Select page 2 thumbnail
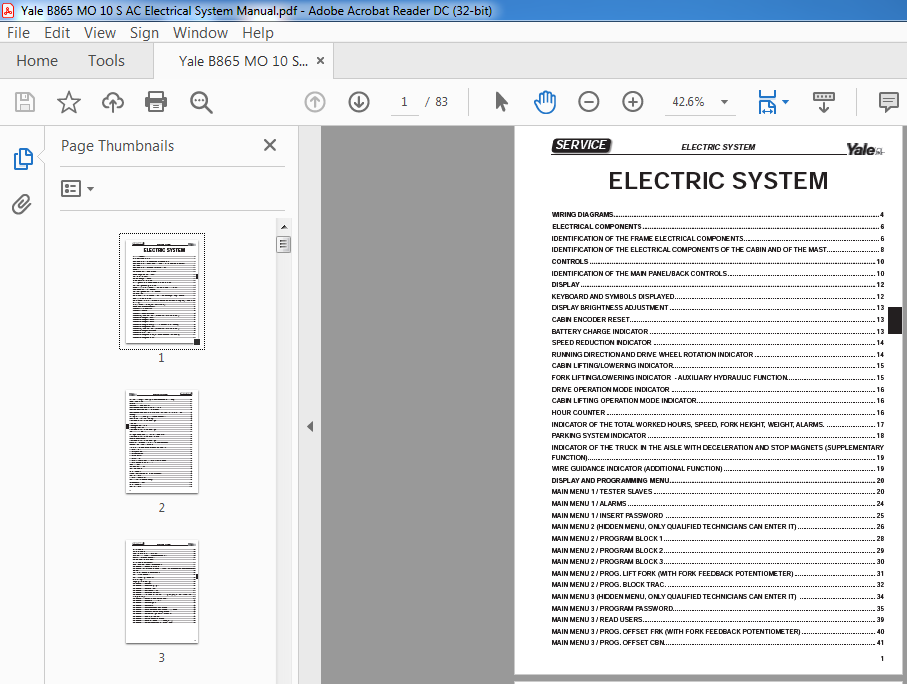 pyautogui.click(x=162, y=442)
